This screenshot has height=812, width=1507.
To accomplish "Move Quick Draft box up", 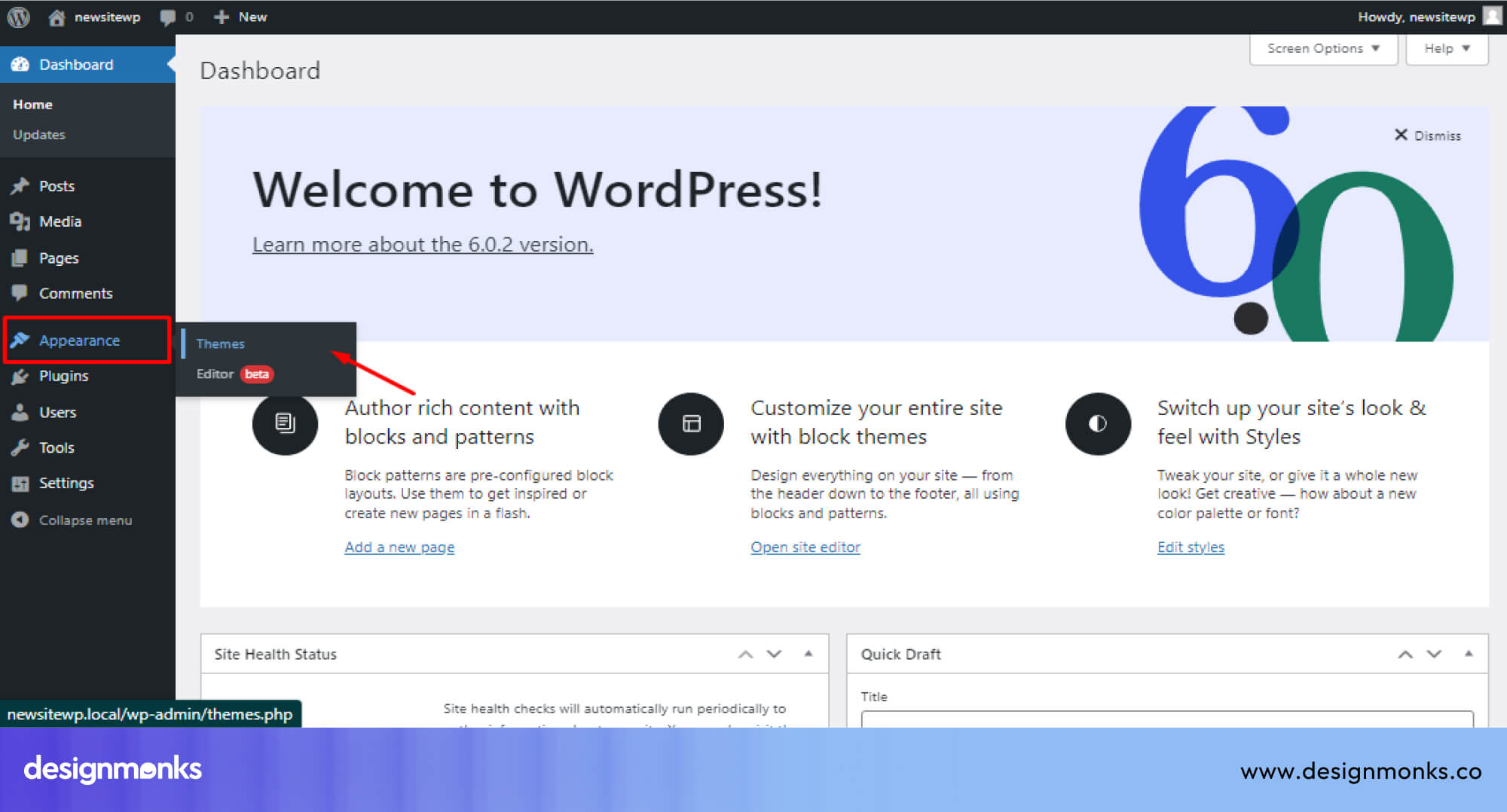I will tap(1405, 654).
